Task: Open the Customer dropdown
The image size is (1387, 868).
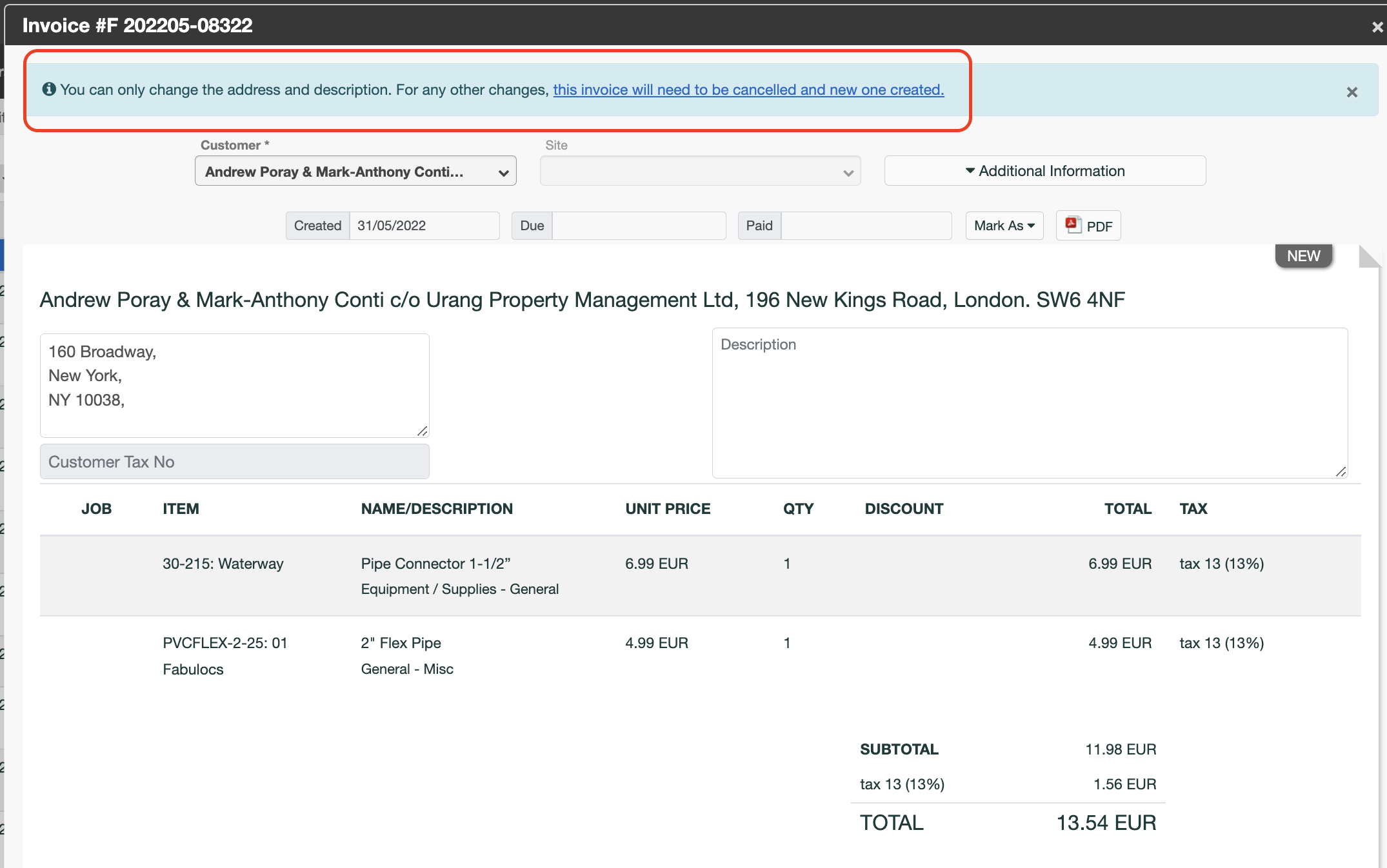Action: pyautogui.click(x=355, y=172)
